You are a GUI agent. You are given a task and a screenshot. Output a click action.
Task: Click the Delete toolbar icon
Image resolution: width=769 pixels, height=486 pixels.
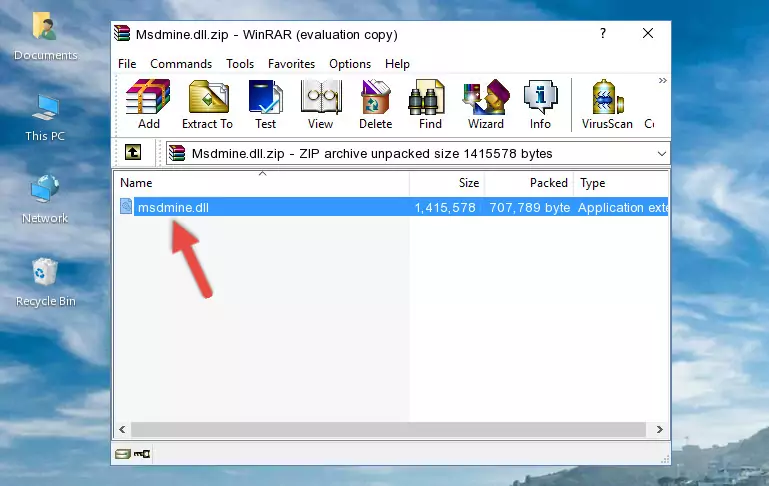[376, 104]
